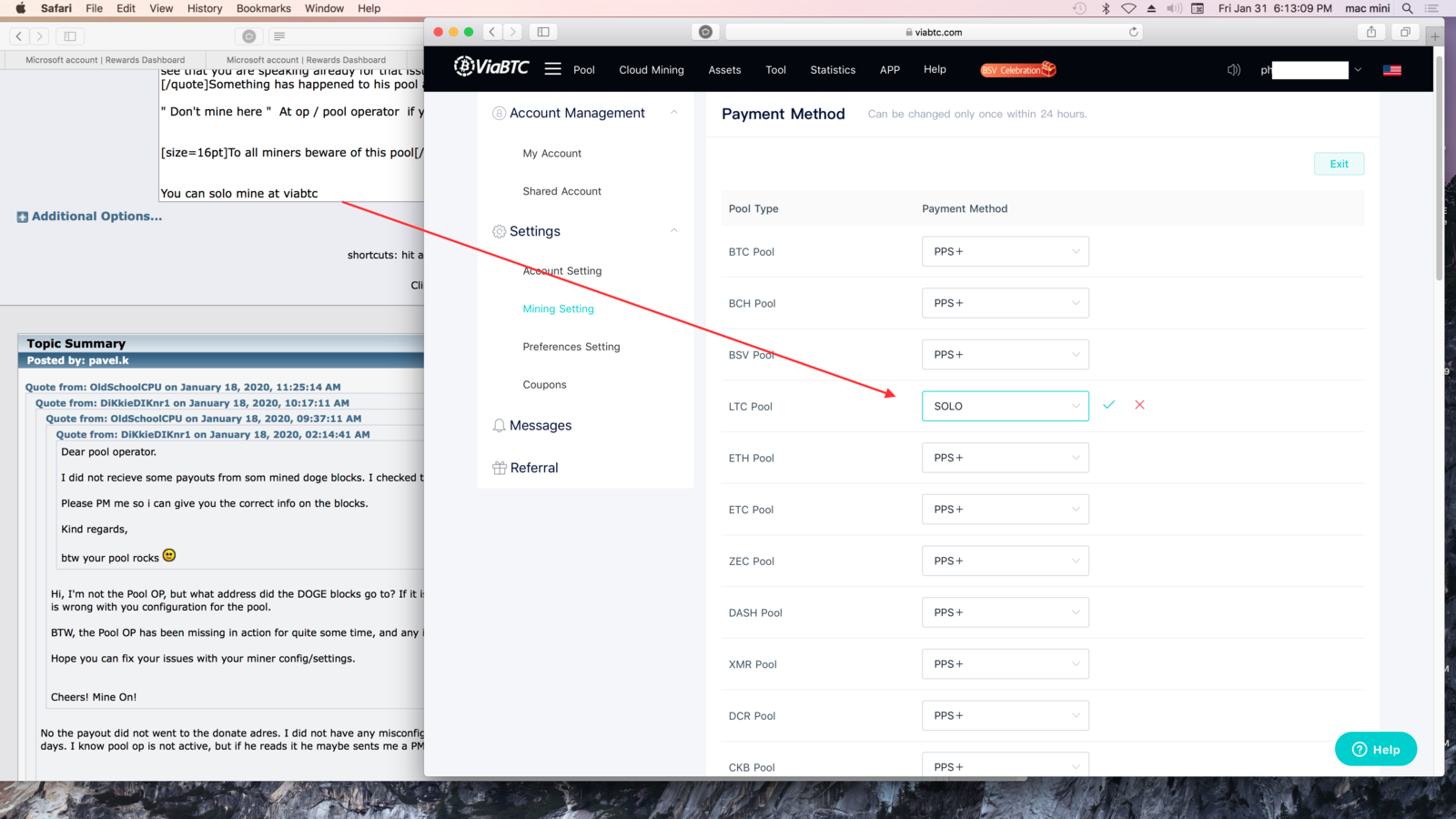
Task: Open BCH Pool payment method dropdown
Action: (1005, 303)
